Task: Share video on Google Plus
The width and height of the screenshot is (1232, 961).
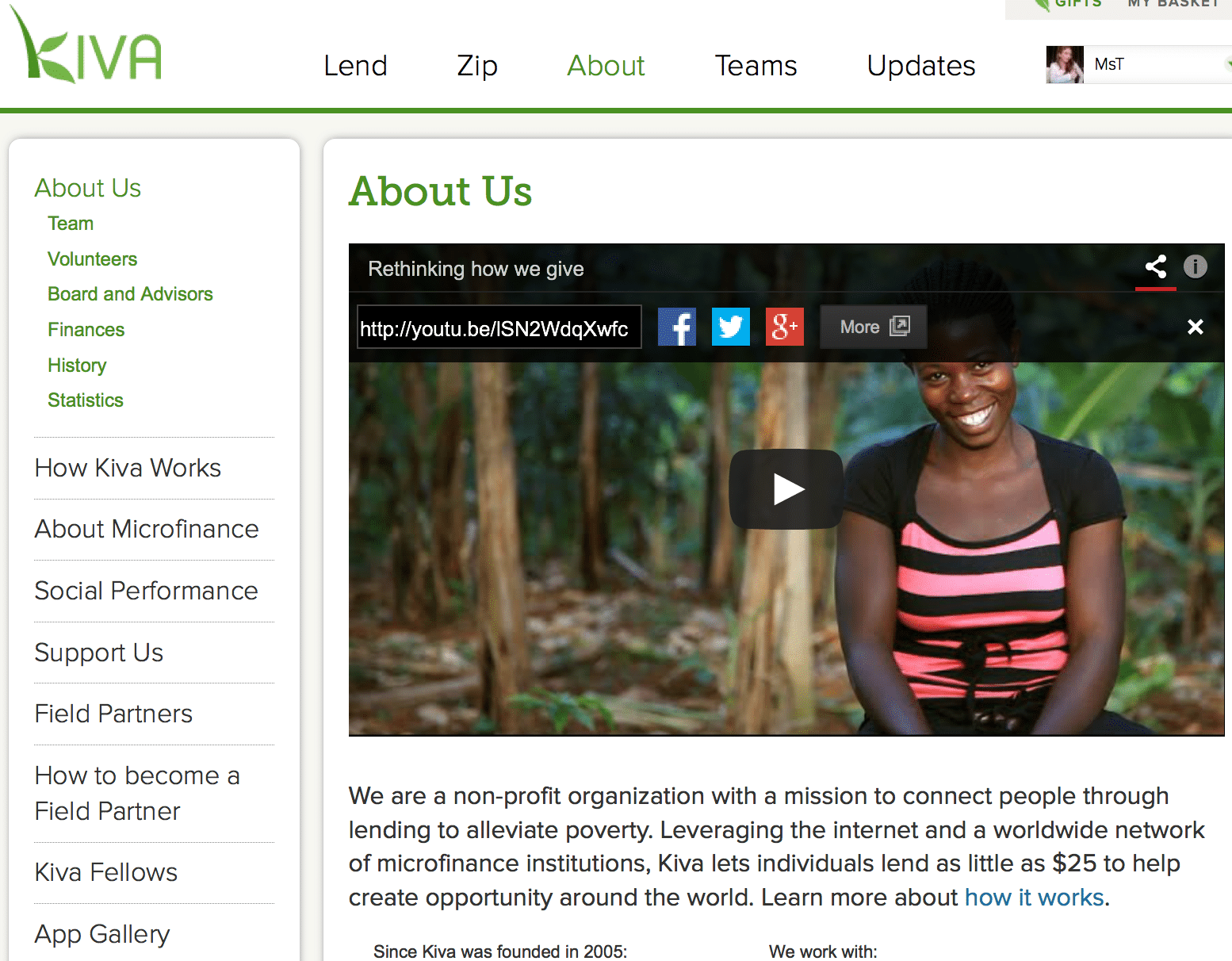Action: click(785, 327)
